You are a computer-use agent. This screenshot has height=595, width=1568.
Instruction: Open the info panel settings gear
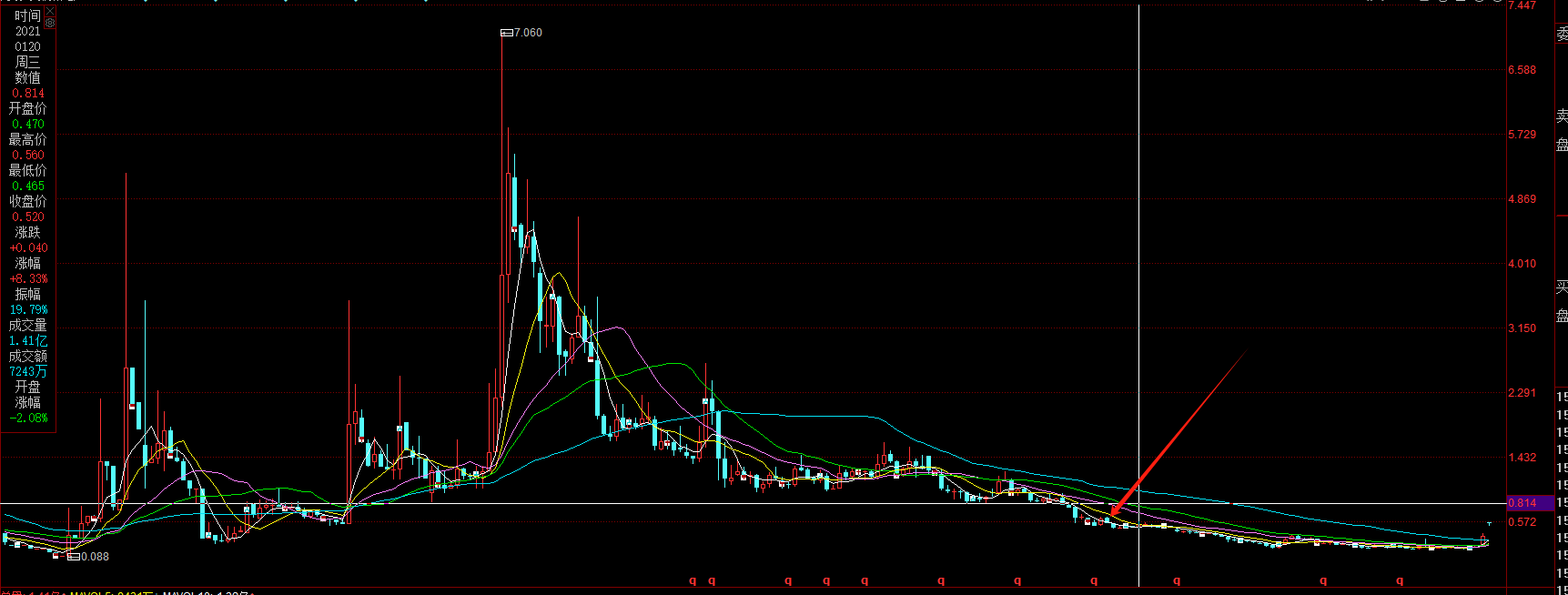(x=49, y=23)
